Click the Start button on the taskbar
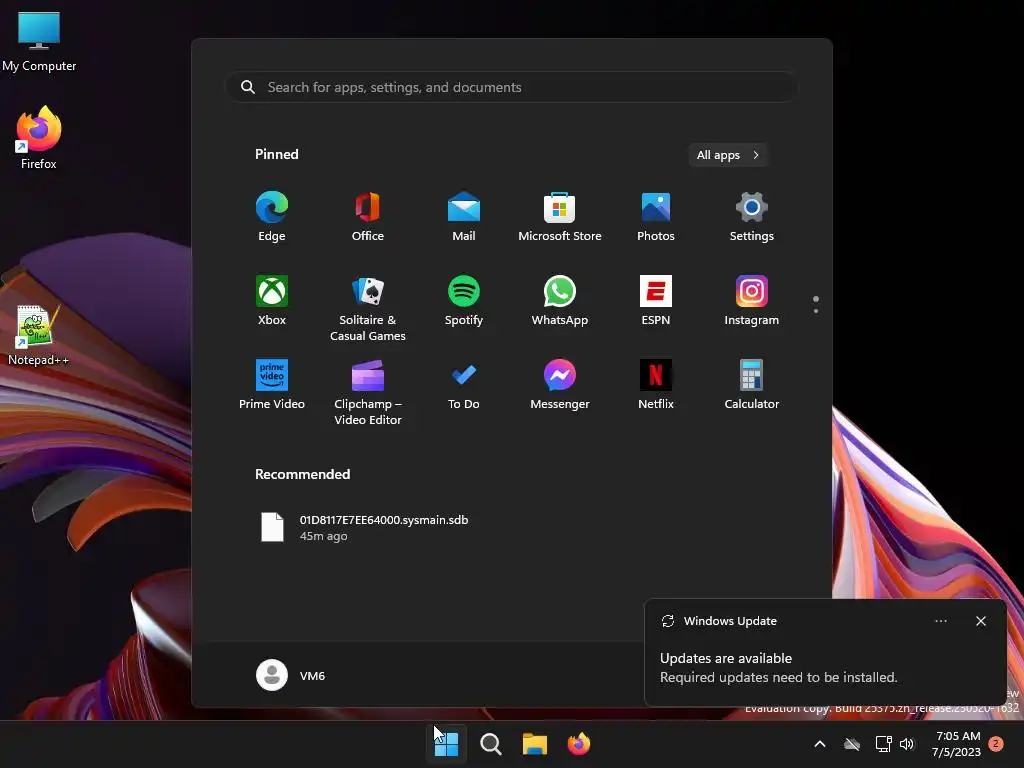The width and height of the screenshot is (1024, 768). 447,744
